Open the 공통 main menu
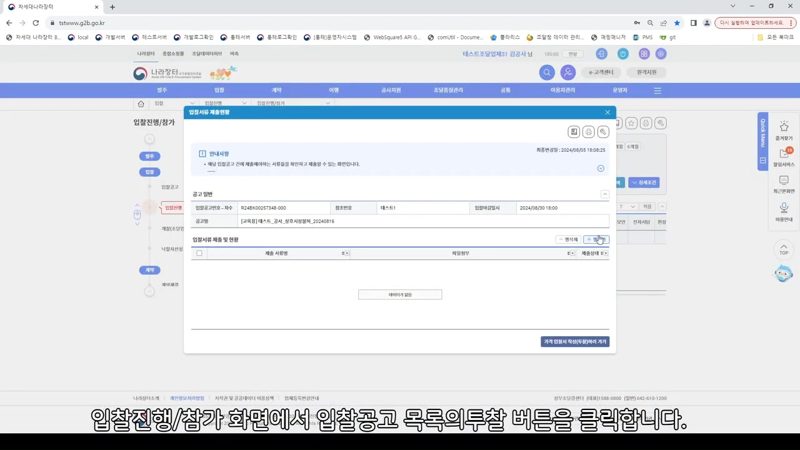 (505, 90)
